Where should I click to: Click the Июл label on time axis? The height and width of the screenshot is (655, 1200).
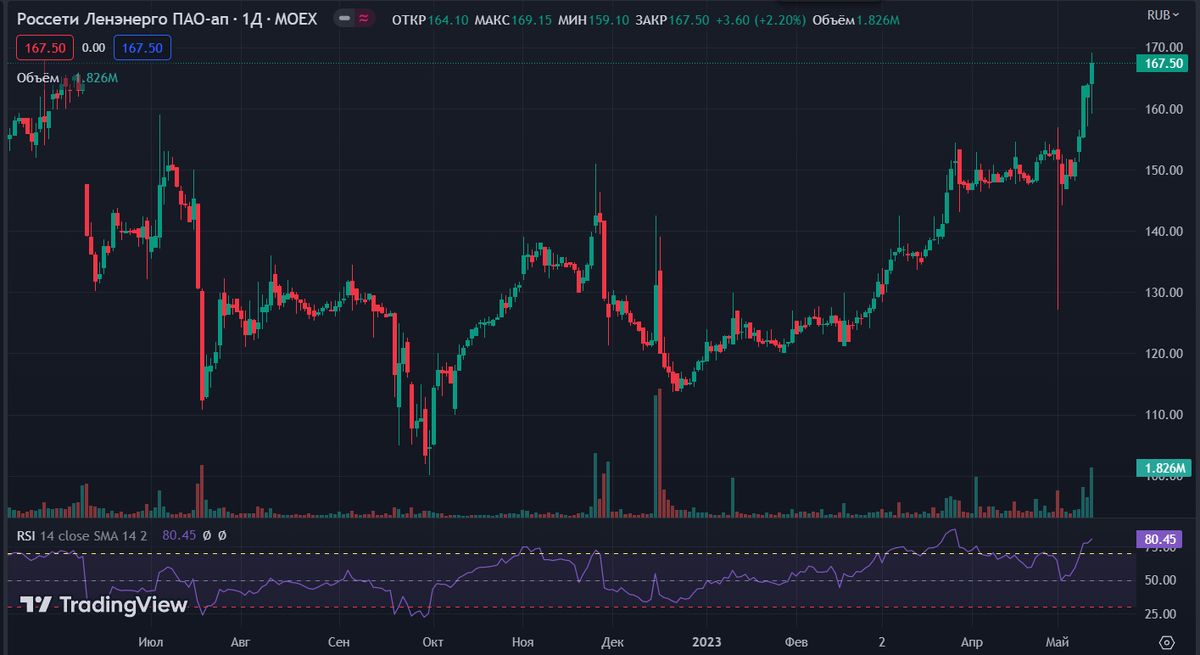(x=151, y=640)
